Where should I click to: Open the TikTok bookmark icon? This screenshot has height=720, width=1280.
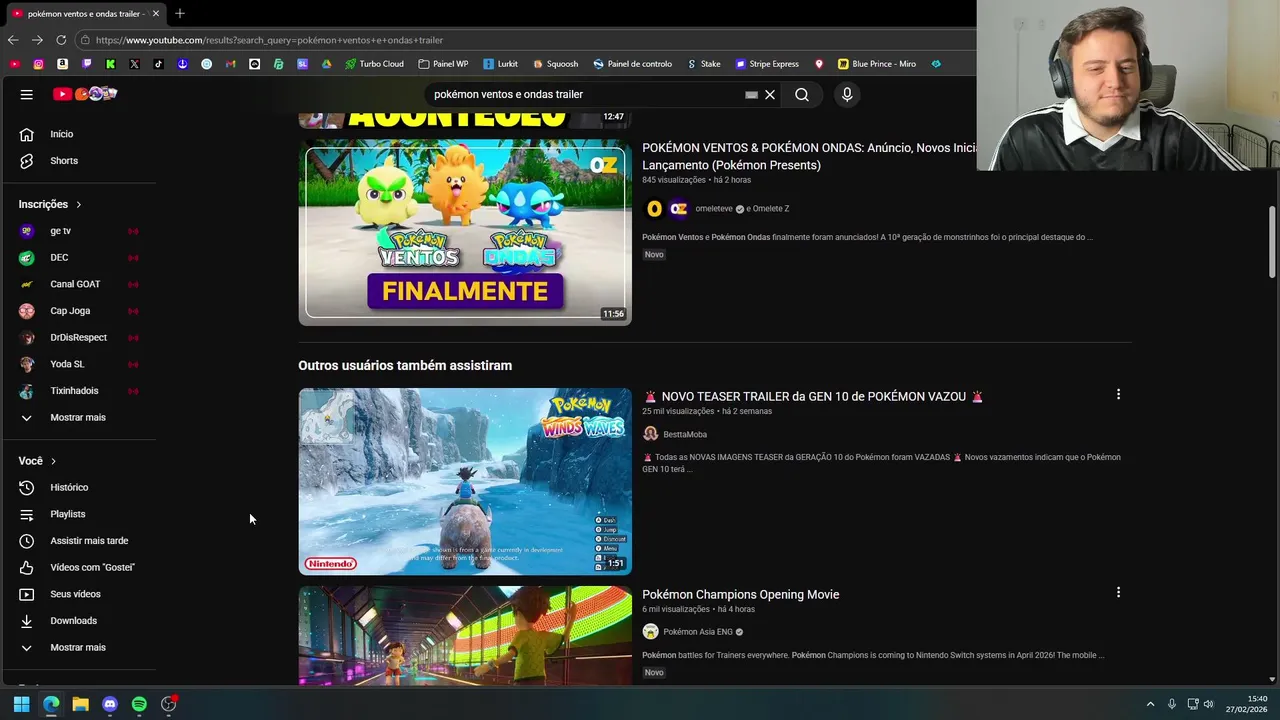pos(158,64)
